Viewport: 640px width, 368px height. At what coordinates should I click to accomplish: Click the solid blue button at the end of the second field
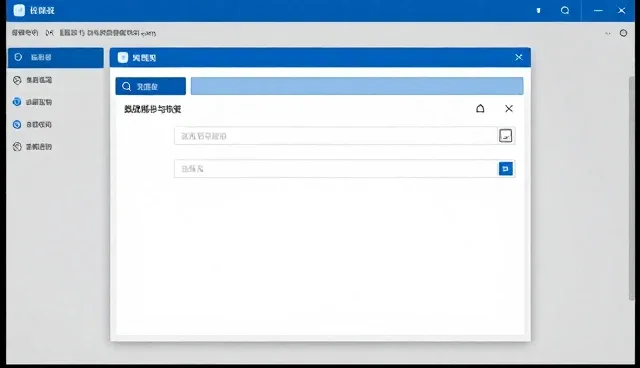tap(506, 168)
